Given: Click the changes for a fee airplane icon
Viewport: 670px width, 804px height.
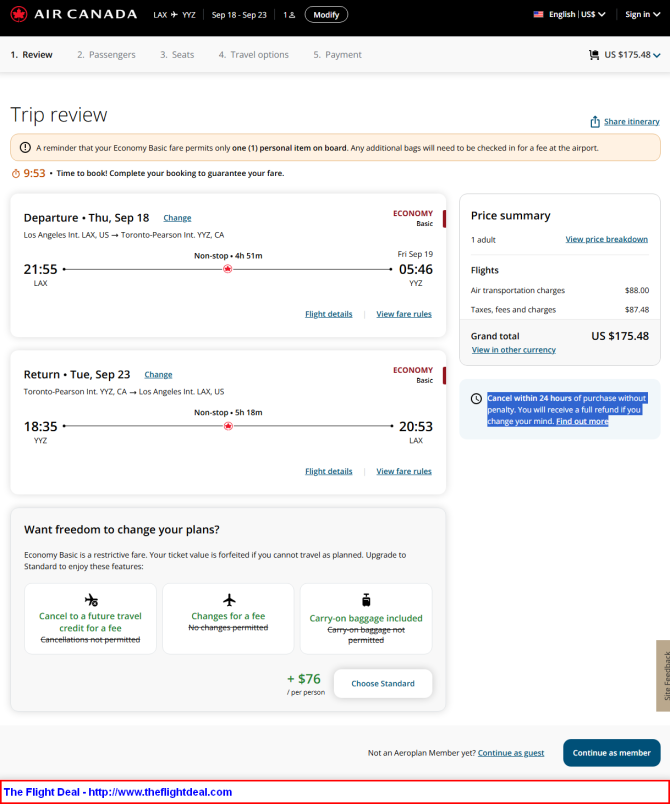Looking at the screenshot, I should click(x=229, y=599).
